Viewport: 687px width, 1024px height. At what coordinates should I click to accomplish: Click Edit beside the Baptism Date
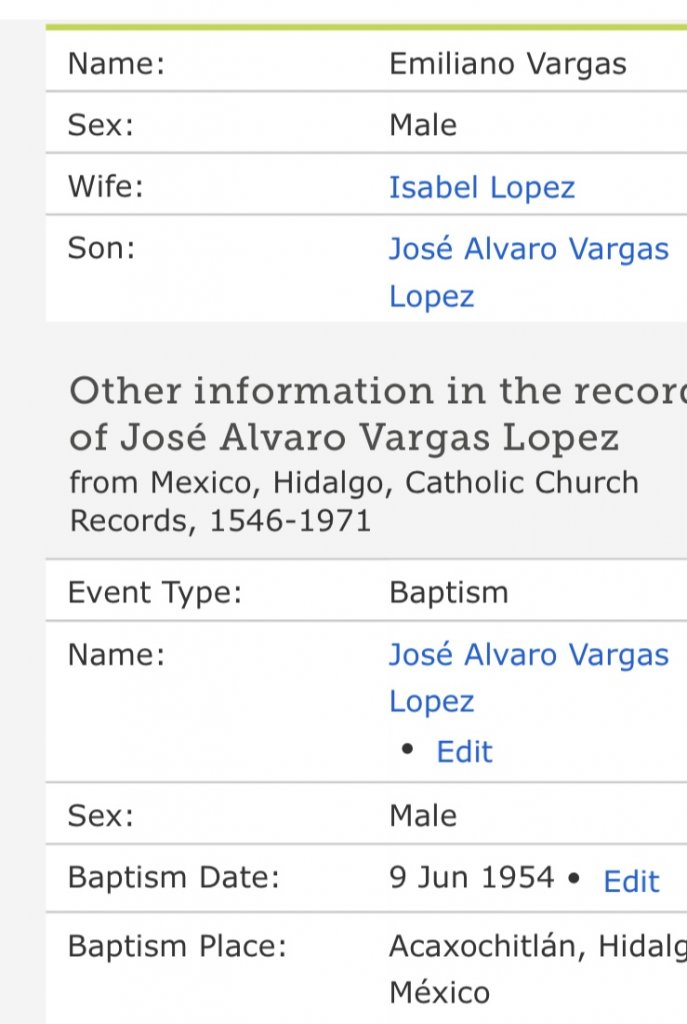click(x=631, y=881)
